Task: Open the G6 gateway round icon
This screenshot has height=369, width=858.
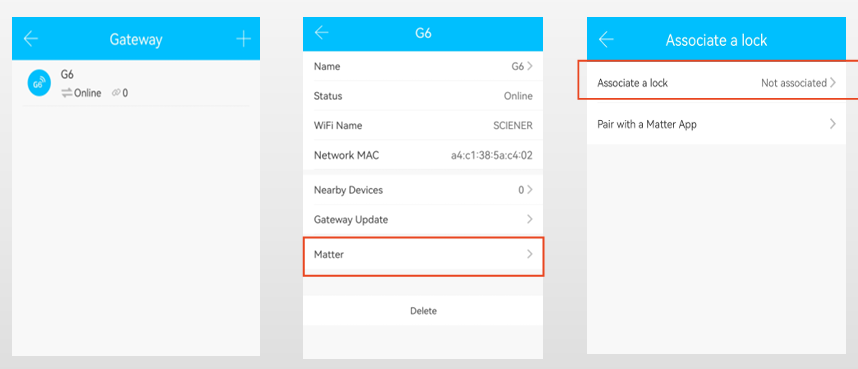Action: pos(39,84)
